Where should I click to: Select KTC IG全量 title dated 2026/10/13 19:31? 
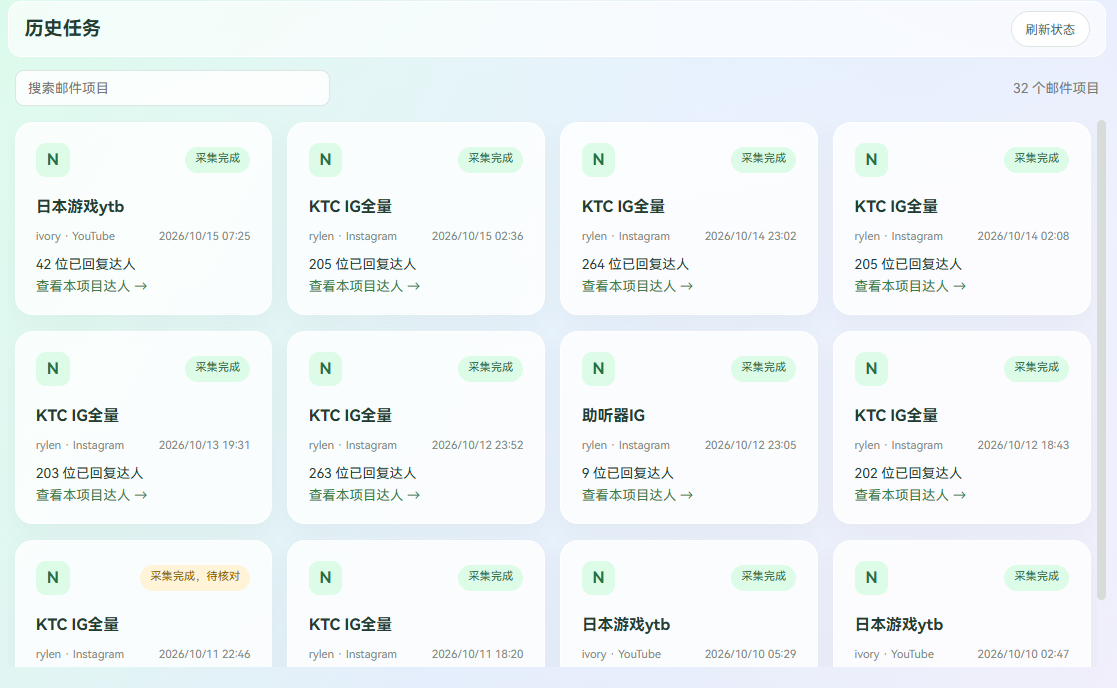78,415
